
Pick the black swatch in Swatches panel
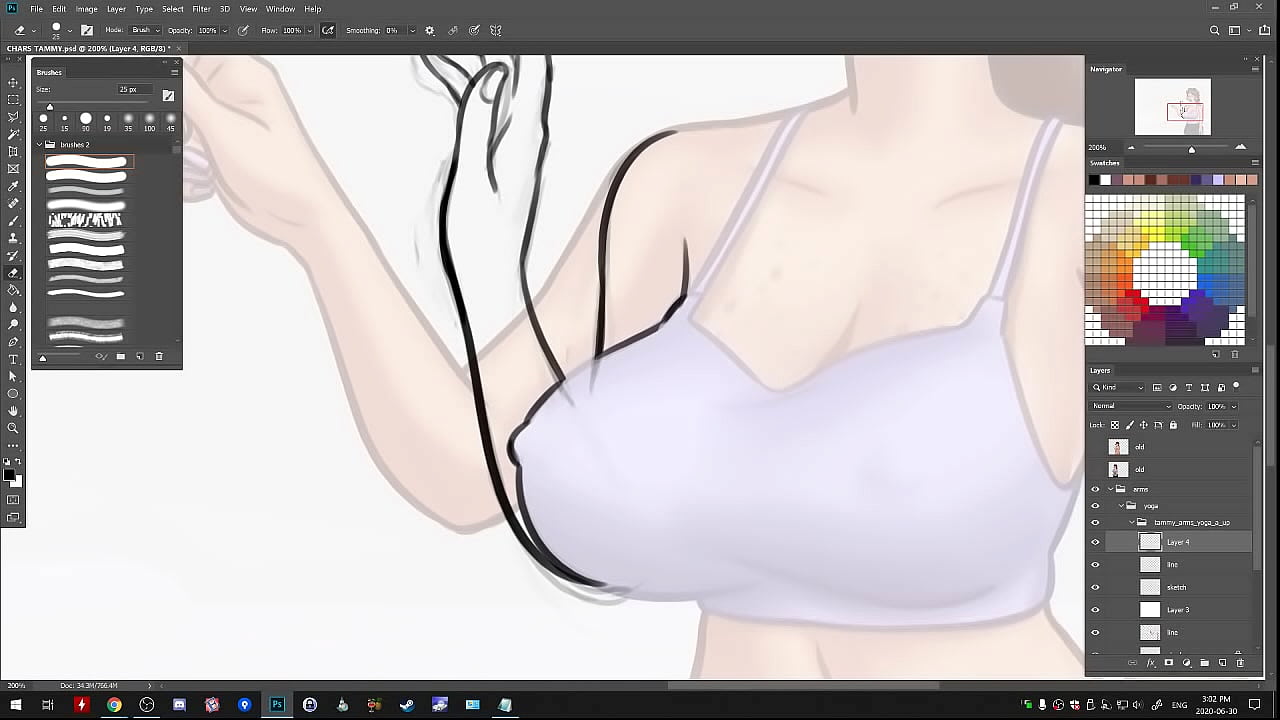click(x=1093, y=180)
